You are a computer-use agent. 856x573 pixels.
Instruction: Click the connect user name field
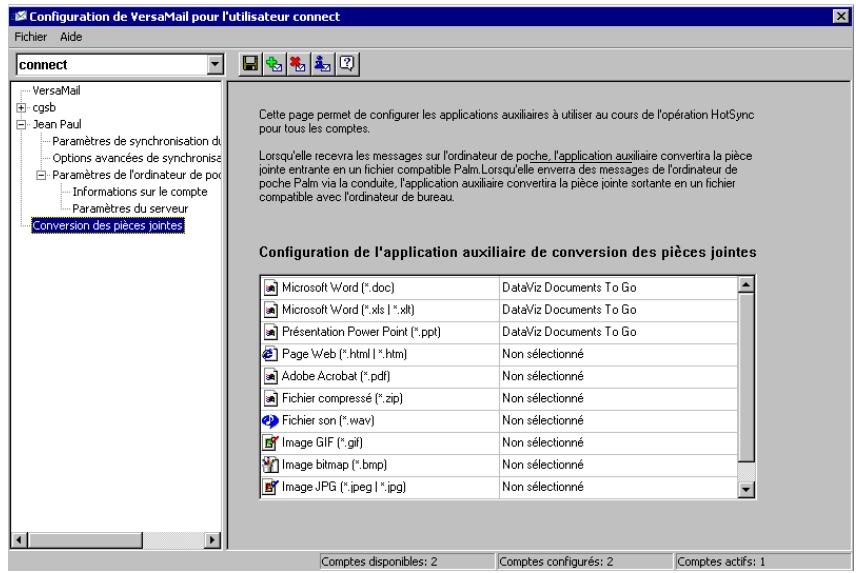(112, 64)
